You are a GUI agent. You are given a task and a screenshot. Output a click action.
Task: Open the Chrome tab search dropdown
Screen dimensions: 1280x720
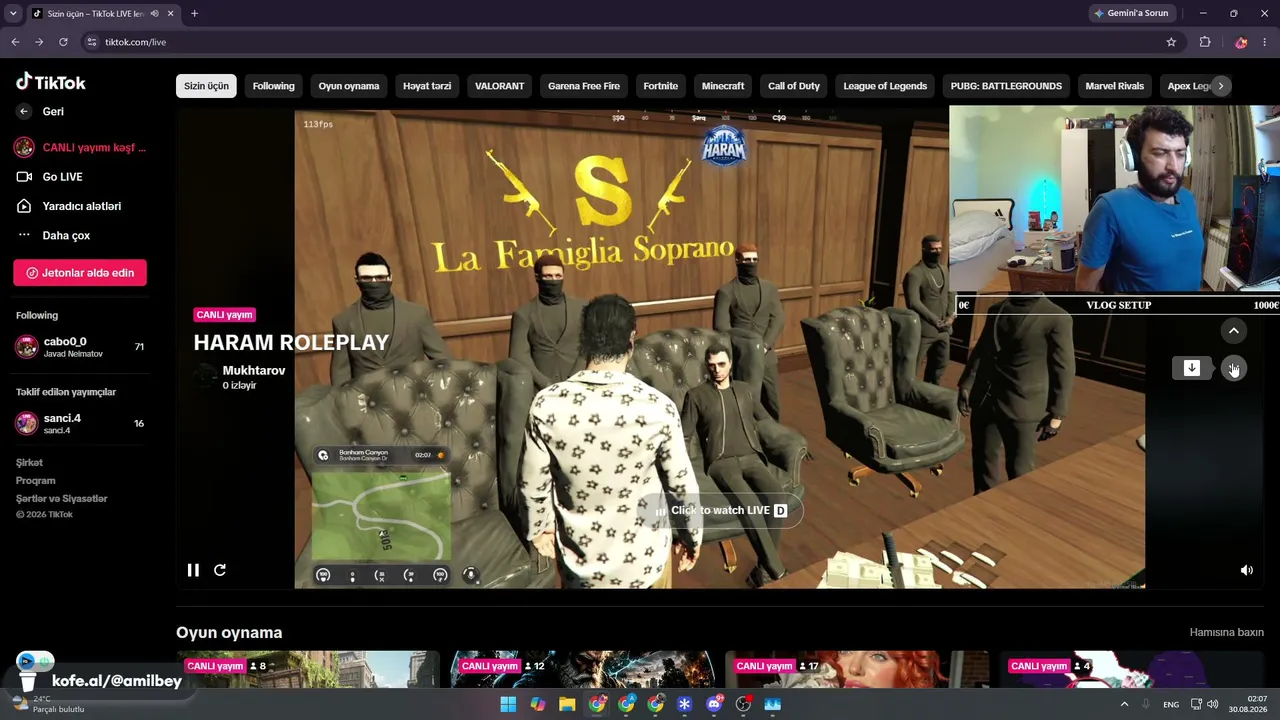pos(13,14)
